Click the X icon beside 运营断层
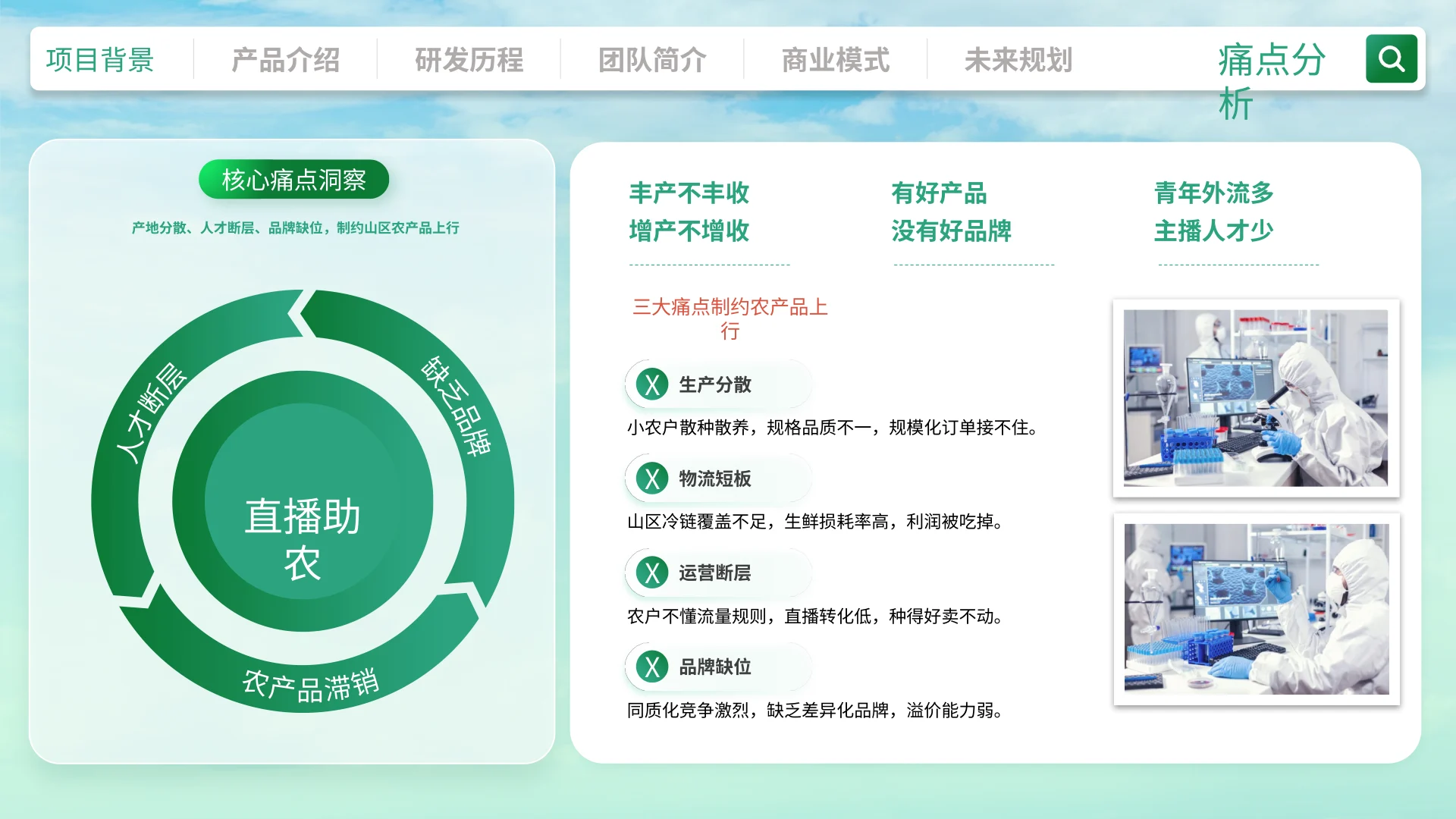Viewport: 1456px width, 819px height. point(652,573)
